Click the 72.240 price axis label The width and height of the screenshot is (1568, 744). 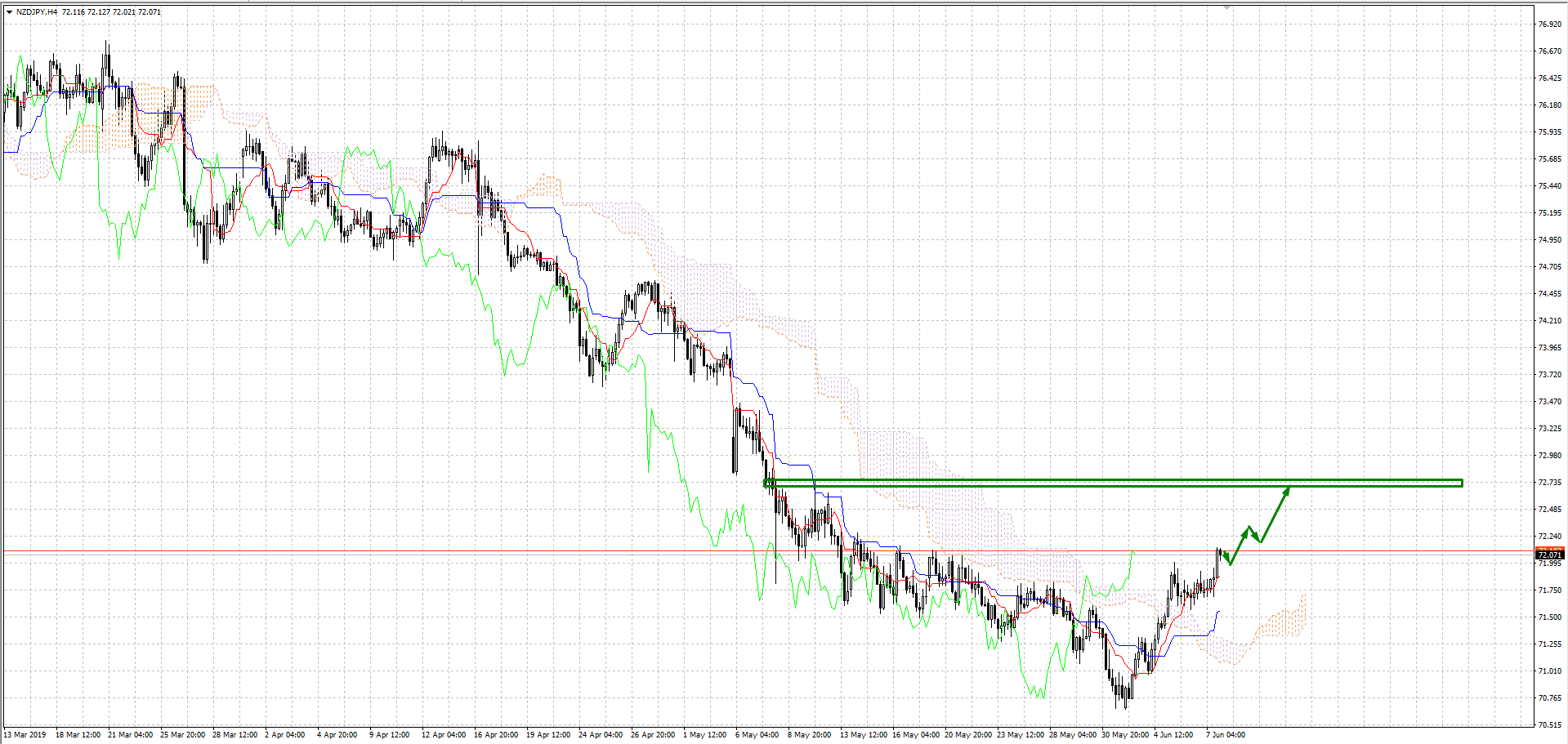1549,537
